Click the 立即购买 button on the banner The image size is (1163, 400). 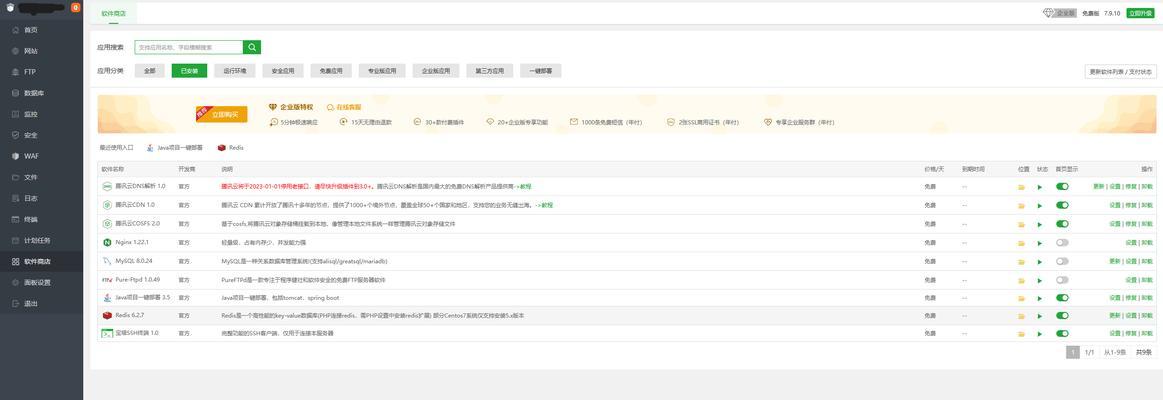[x=223, y=114]
